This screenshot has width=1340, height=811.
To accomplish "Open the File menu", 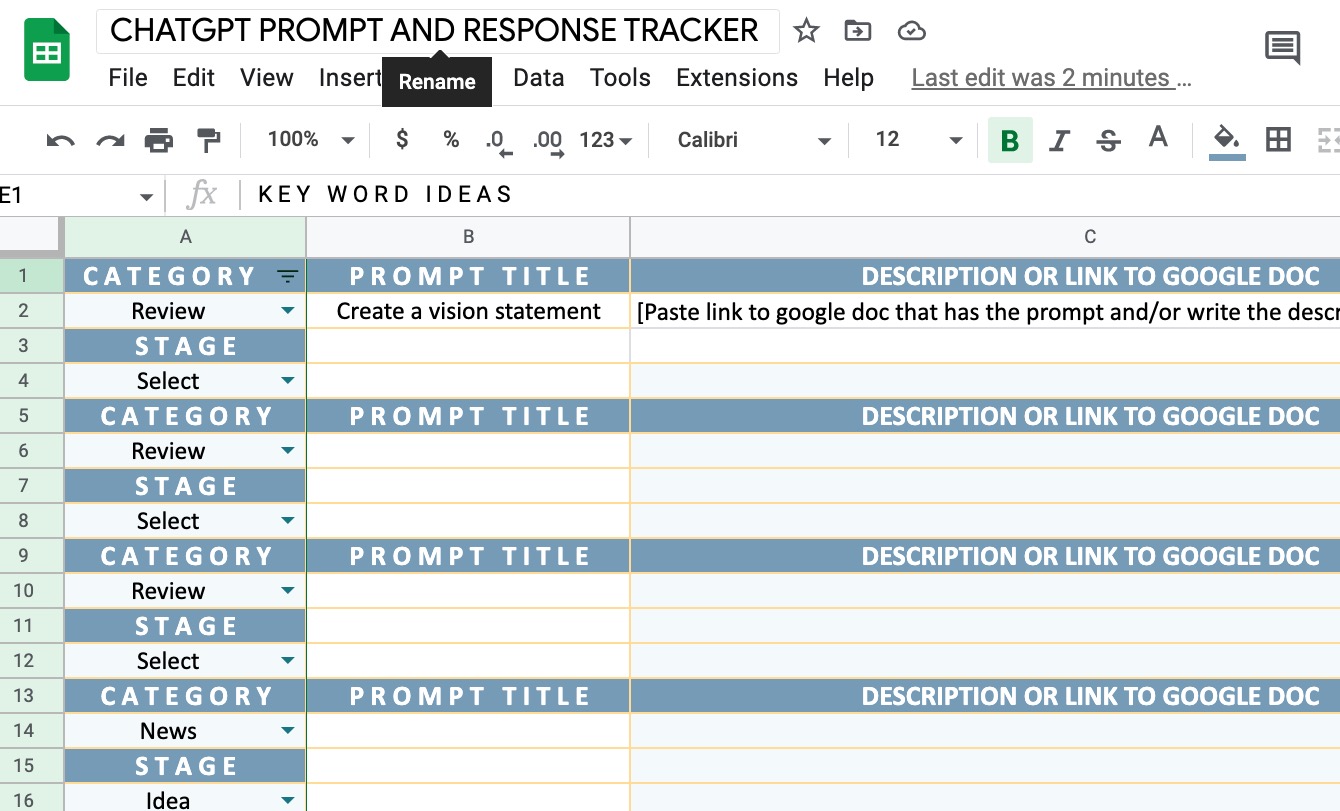I will (128, 77).
